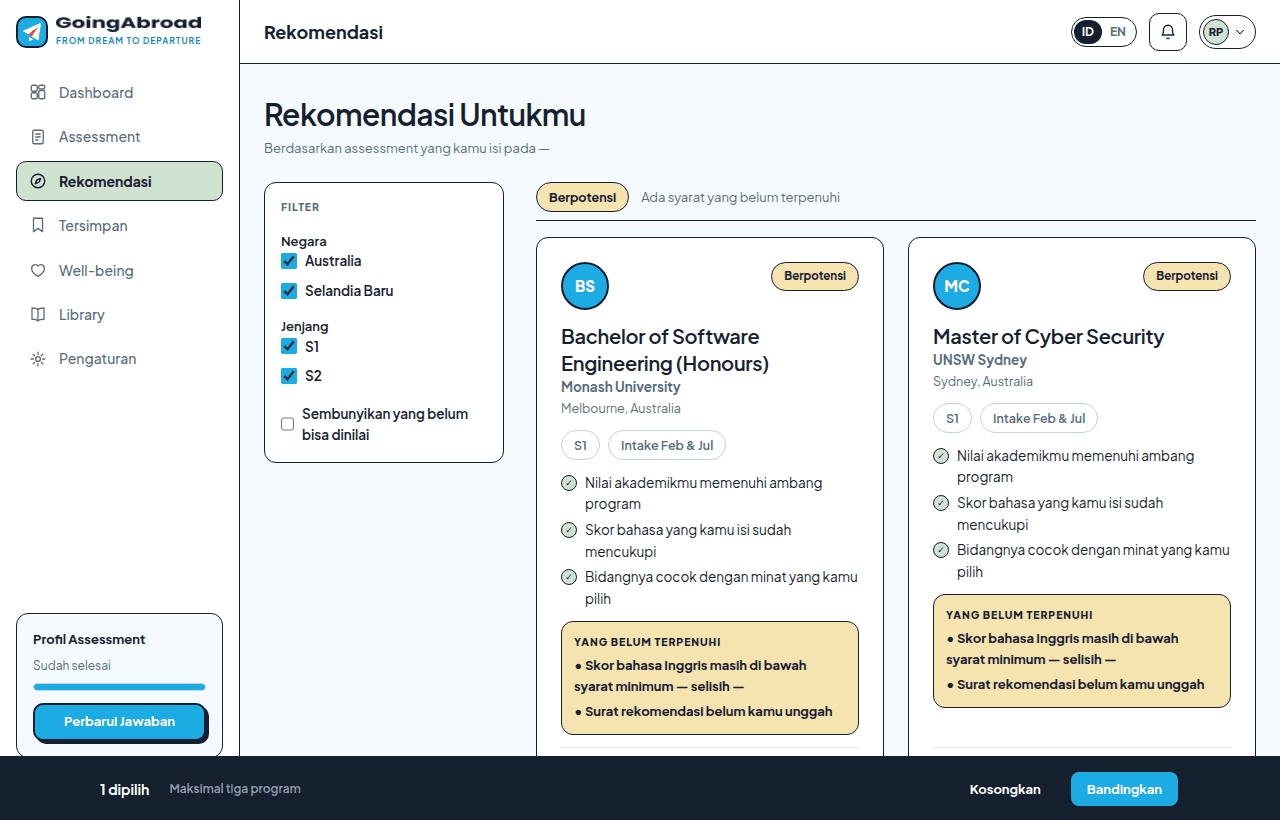Click "Surat rekomendasi belum kamu unggah" on Monash card
Image resolution: width=1280 pixels, height=820 pixels.
click(x=709, y=712)
